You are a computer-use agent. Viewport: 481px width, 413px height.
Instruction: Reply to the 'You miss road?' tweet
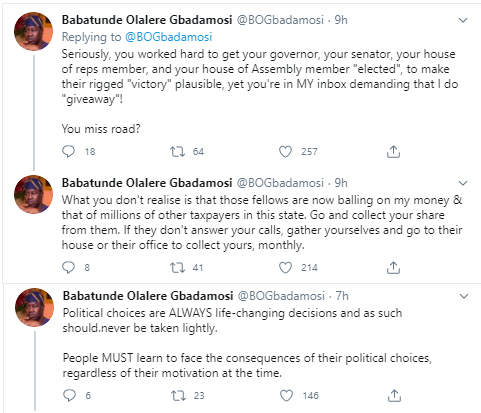click(69, 152)
